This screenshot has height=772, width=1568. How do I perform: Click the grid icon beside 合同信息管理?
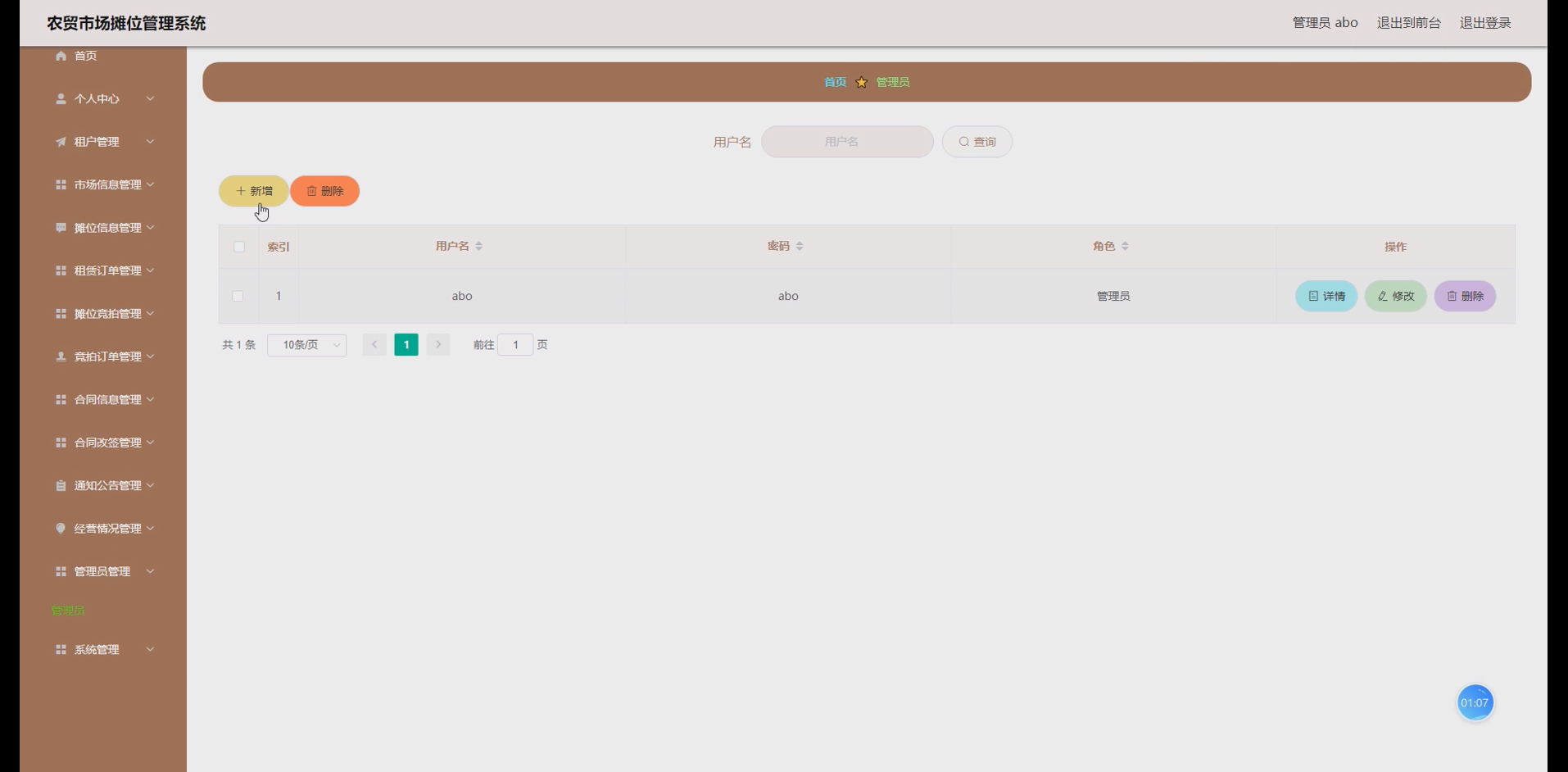click(61, 399)
